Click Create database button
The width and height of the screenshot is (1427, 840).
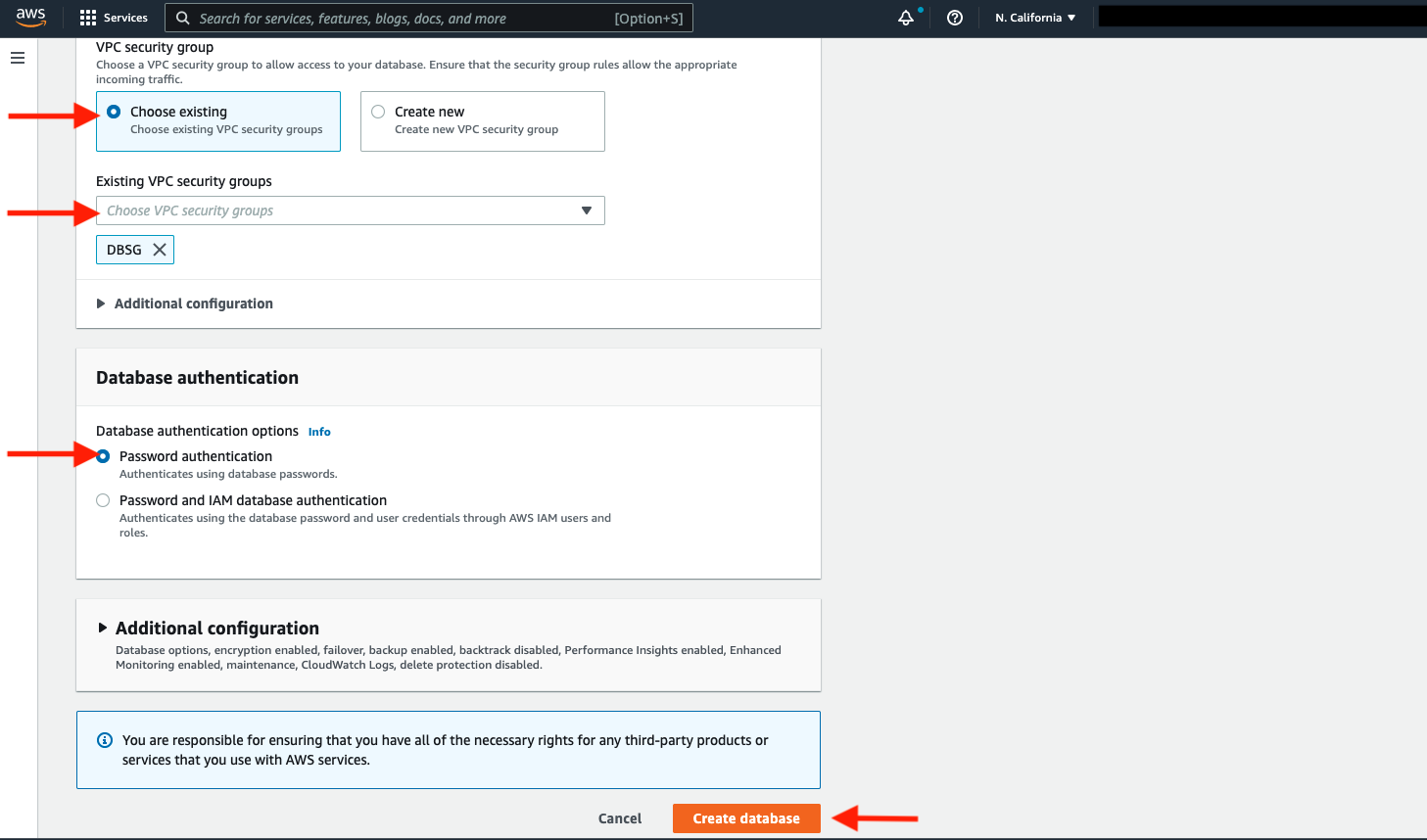(746, 818)
